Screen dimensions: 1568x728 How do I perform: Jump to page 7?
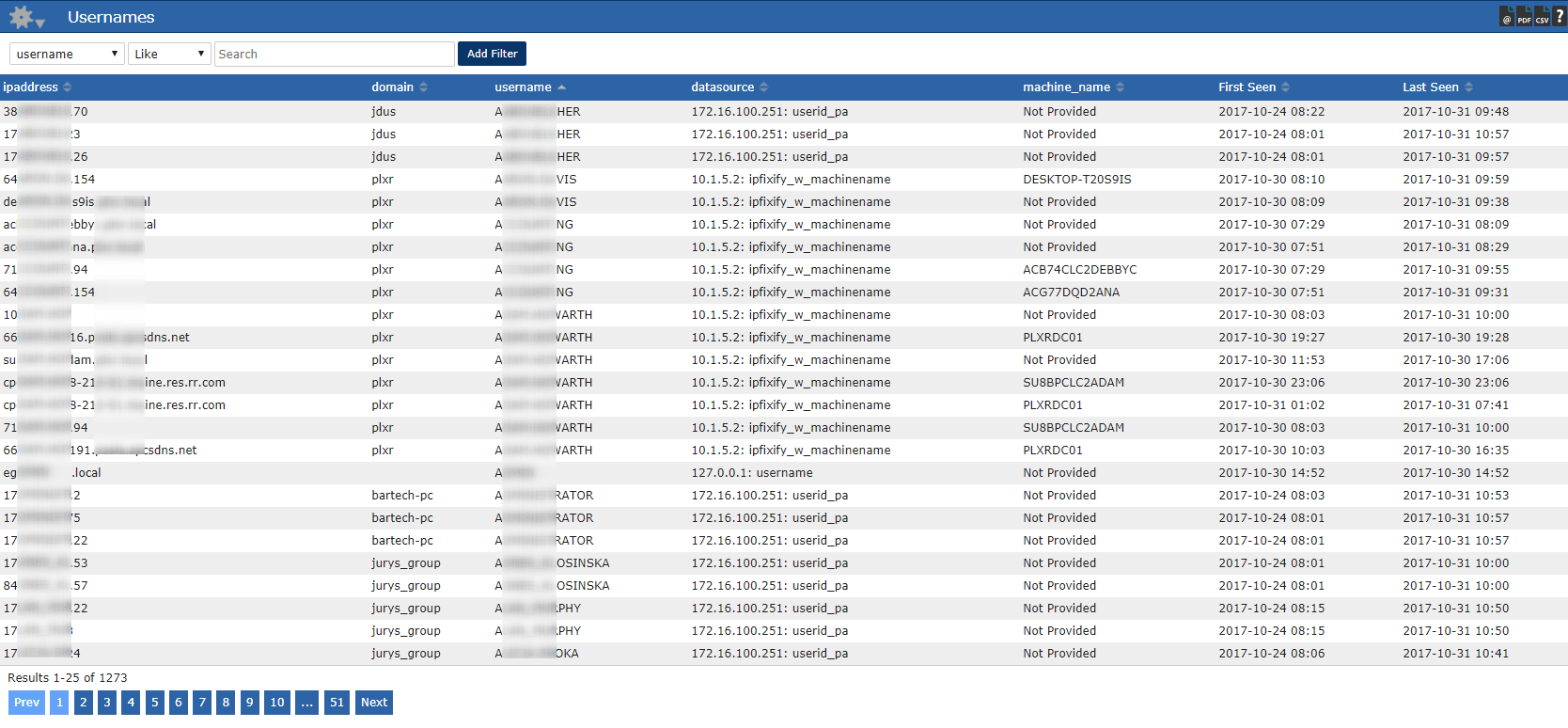tap(202, 703)
